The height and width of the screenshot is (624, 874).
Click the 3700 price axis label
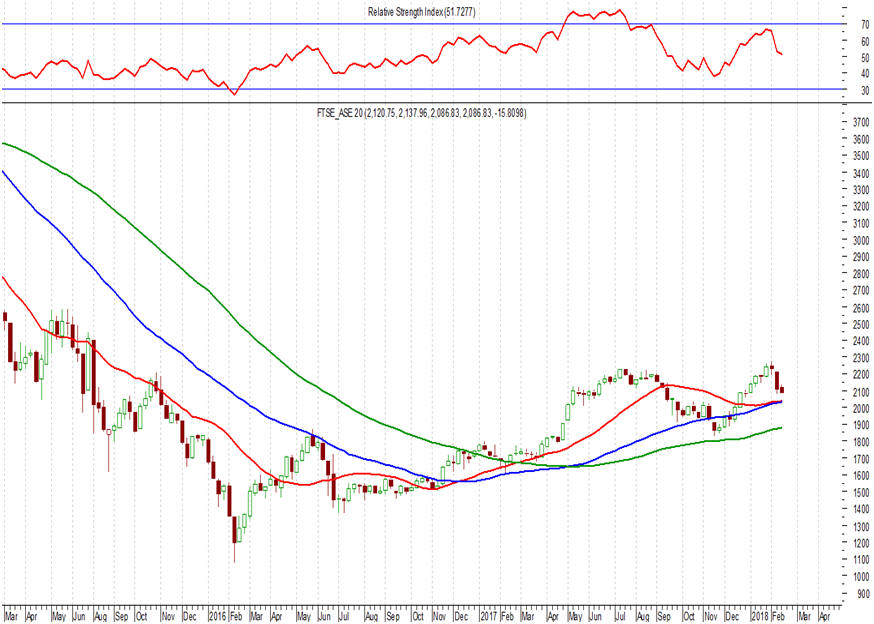click(861, 123)
